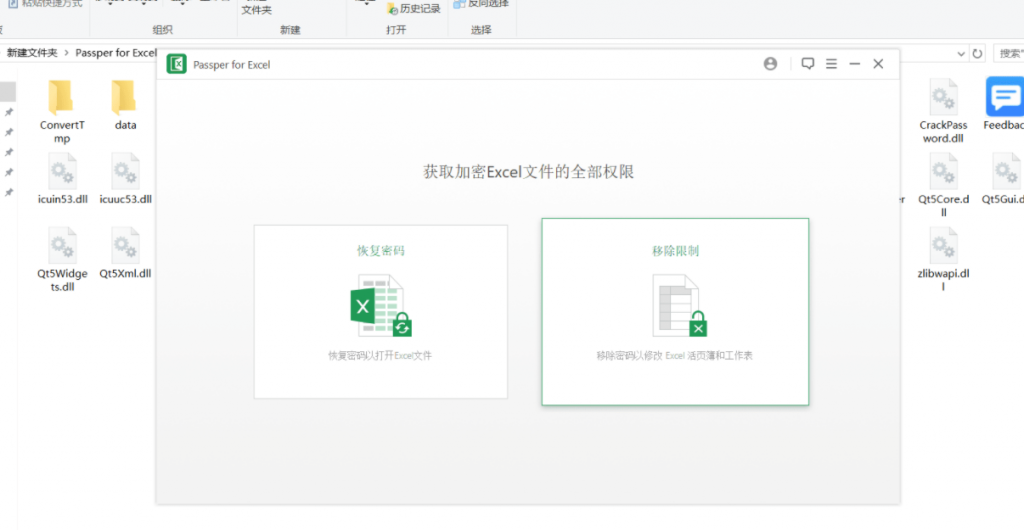Click the Passper for Excel logo icon
Image resolution: width=1024 pixels, height=530 pixels.
click(176, 64)
